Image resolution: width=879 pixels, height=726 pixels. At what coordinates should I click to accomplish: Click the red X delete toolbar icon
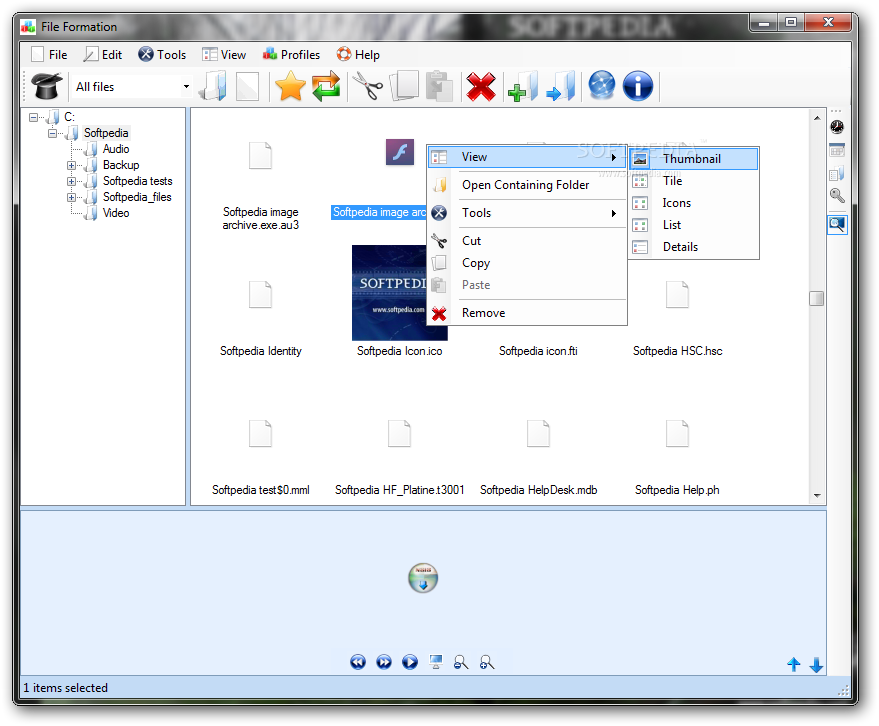click(481, 86)
